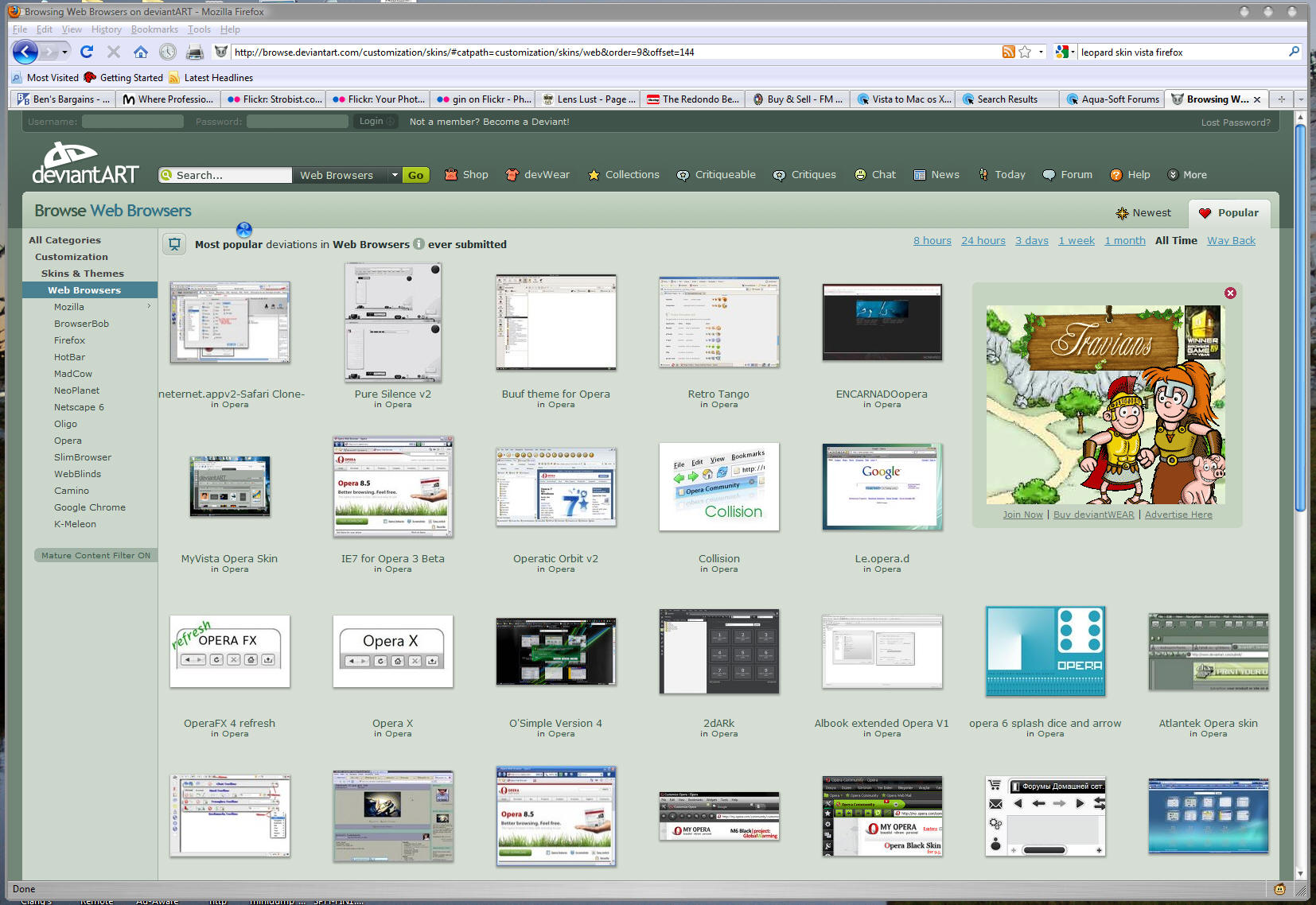1316x905 pixels.
Task: Click the Firefox Forward arrow button
Action: 49,52
